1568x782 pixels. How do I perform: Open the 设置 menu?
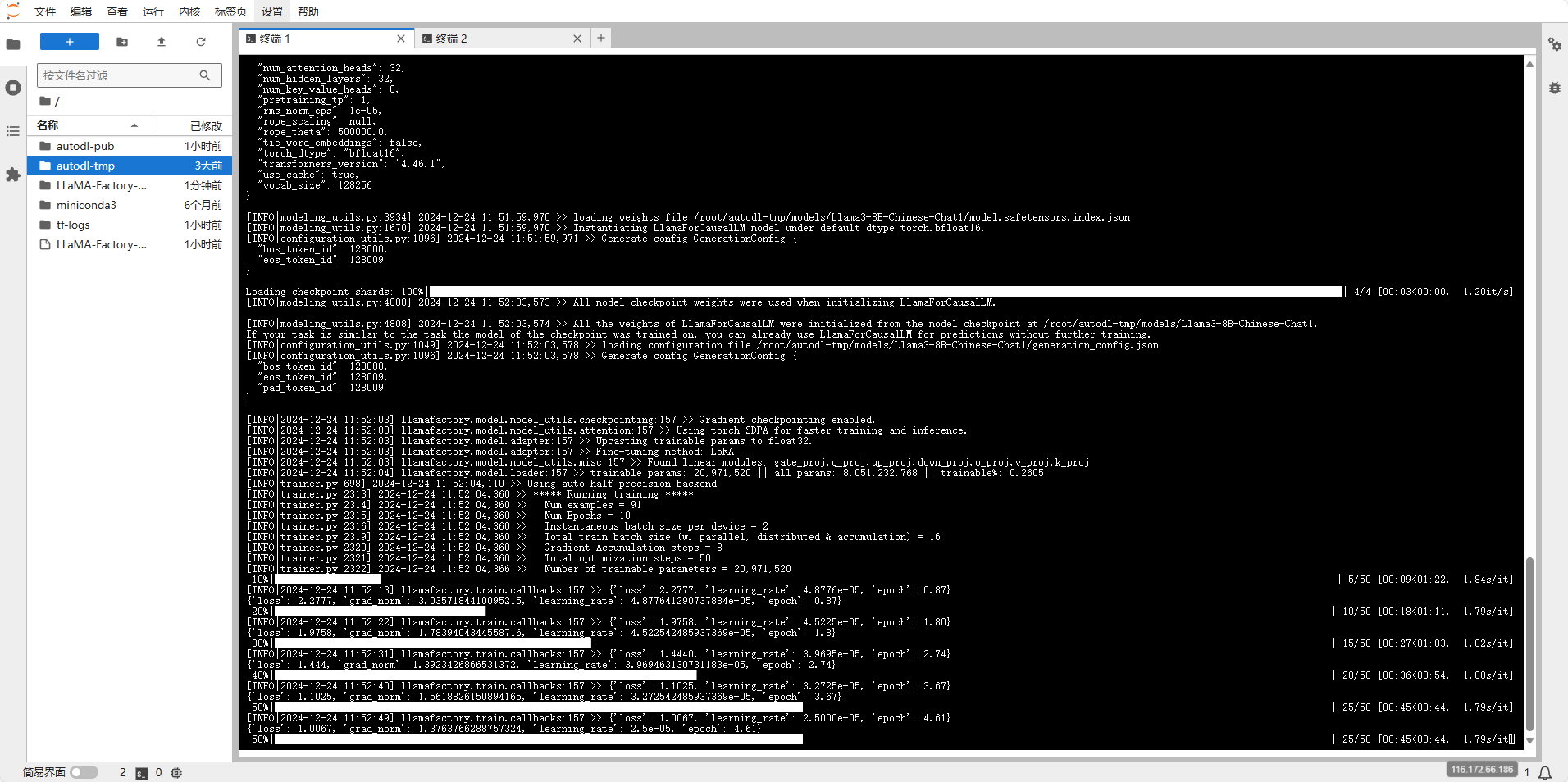click(x=272, y=11)
